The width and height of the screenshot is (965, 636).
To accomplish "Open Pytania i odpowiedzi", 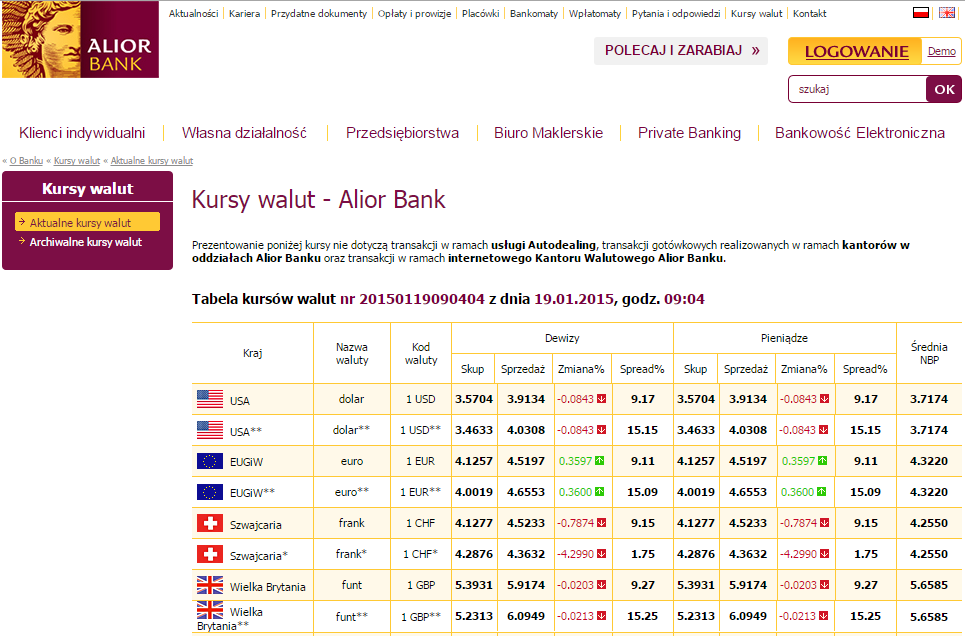I will coord(676,14).
